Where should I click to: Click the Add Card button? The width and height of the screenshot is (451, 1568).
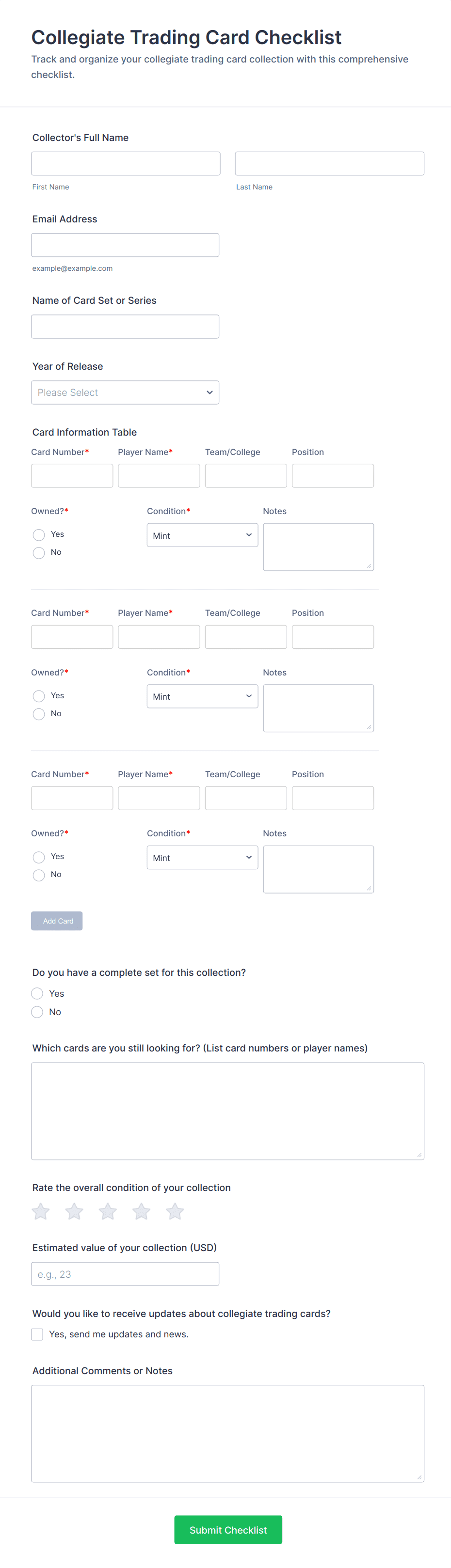pos(57,920)
